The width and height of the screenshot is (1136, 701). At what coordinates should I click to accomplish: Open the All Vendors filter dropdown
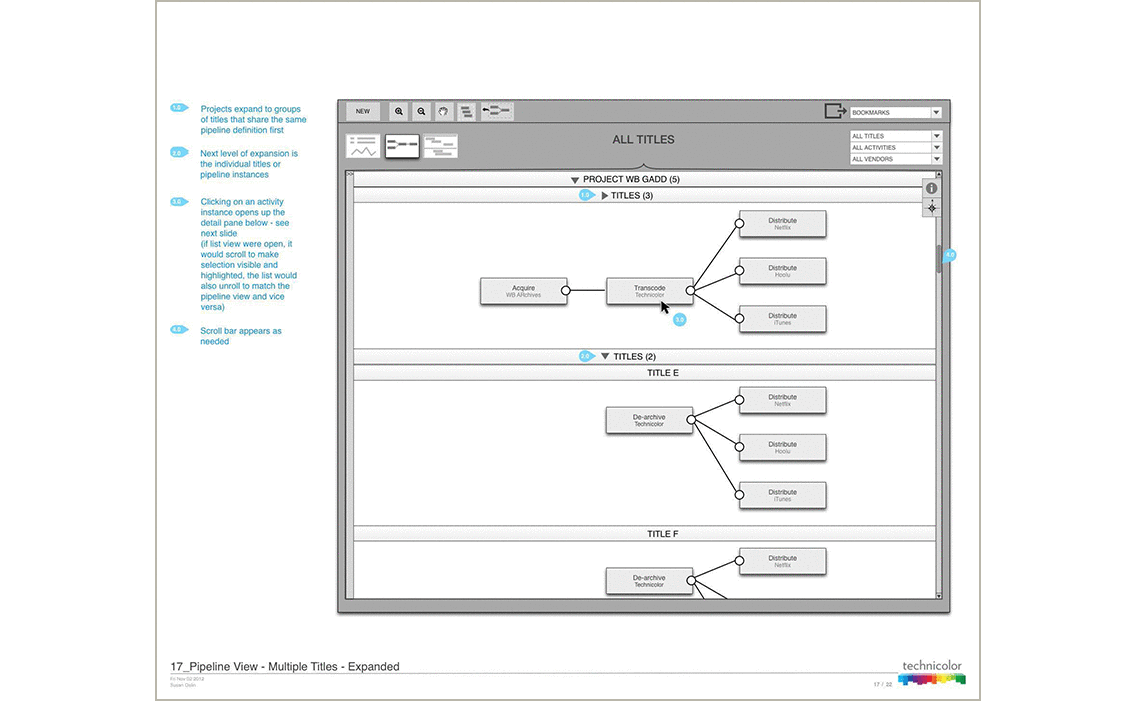click(895, 159)
